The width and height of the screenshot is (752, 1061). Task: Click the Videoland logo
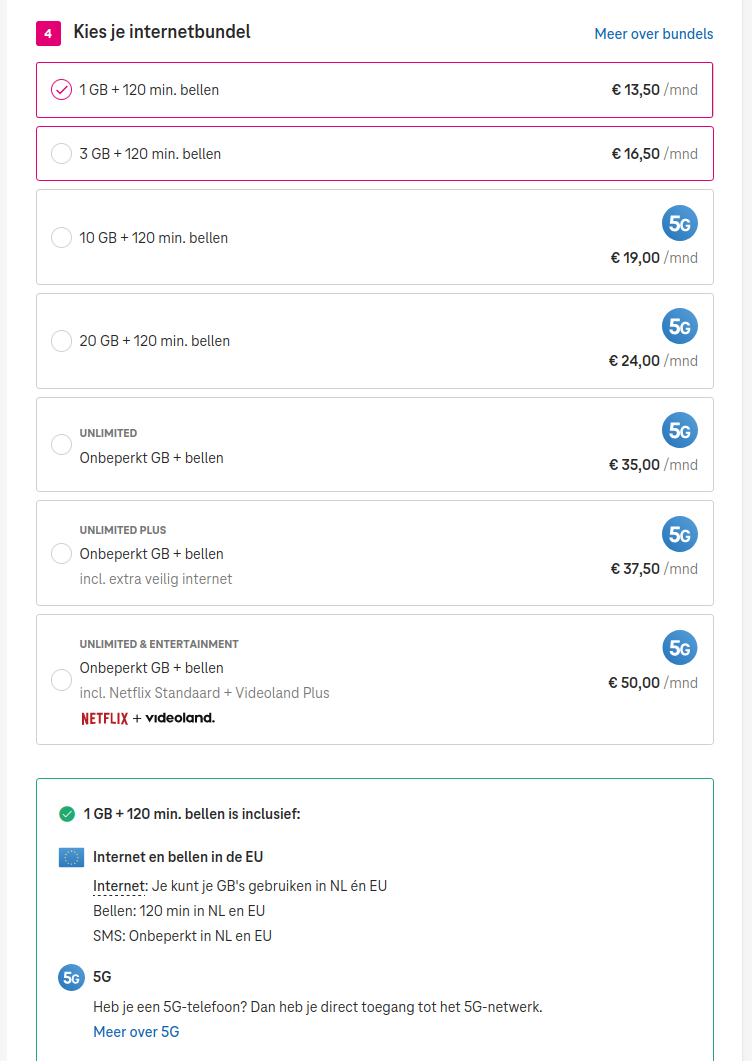coord(180,718)
